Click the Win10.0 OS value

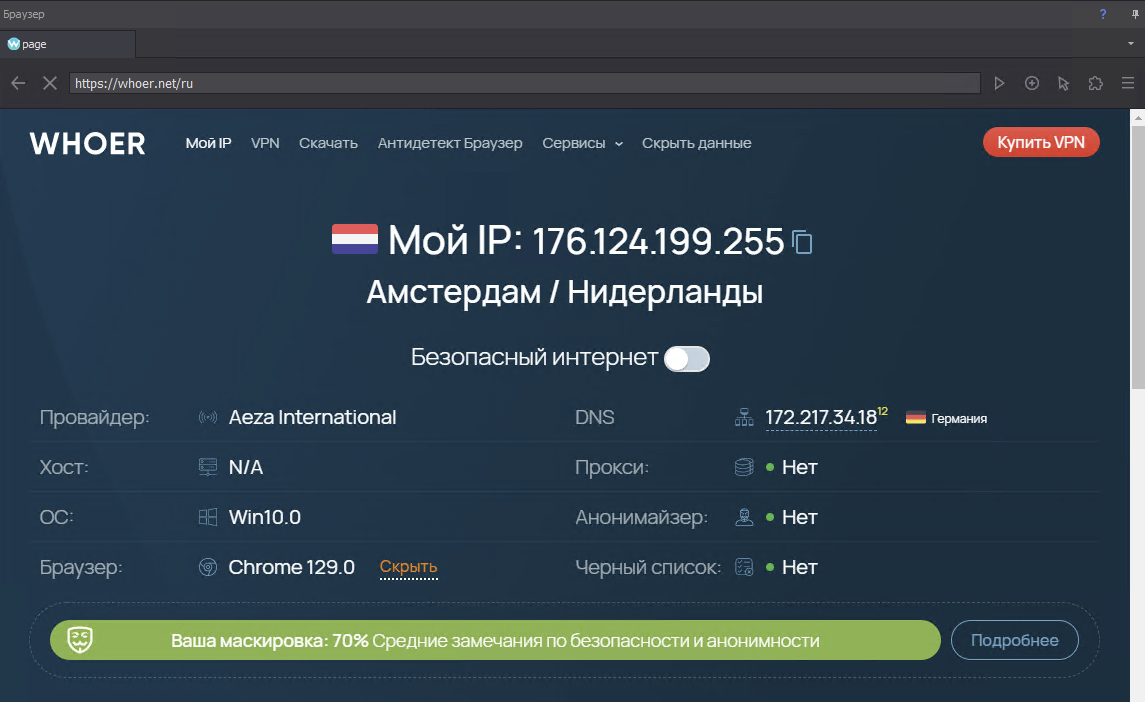(264, 517)
